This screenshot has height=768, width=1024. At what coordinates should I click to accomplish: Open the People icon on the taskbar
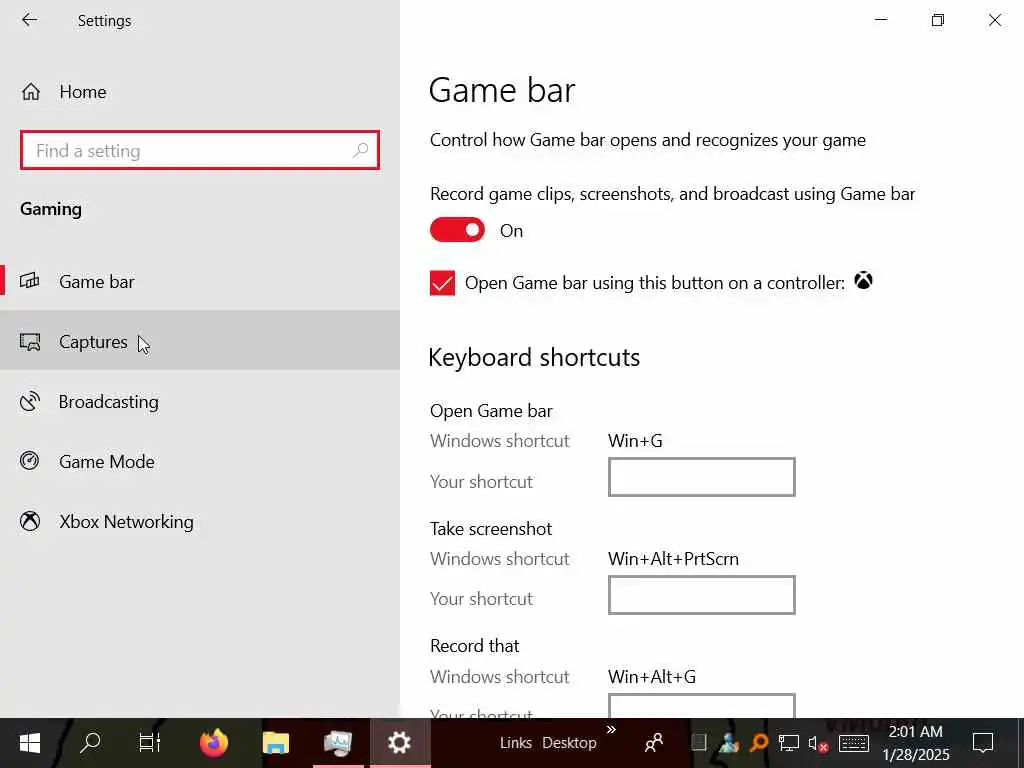point(654,743)
